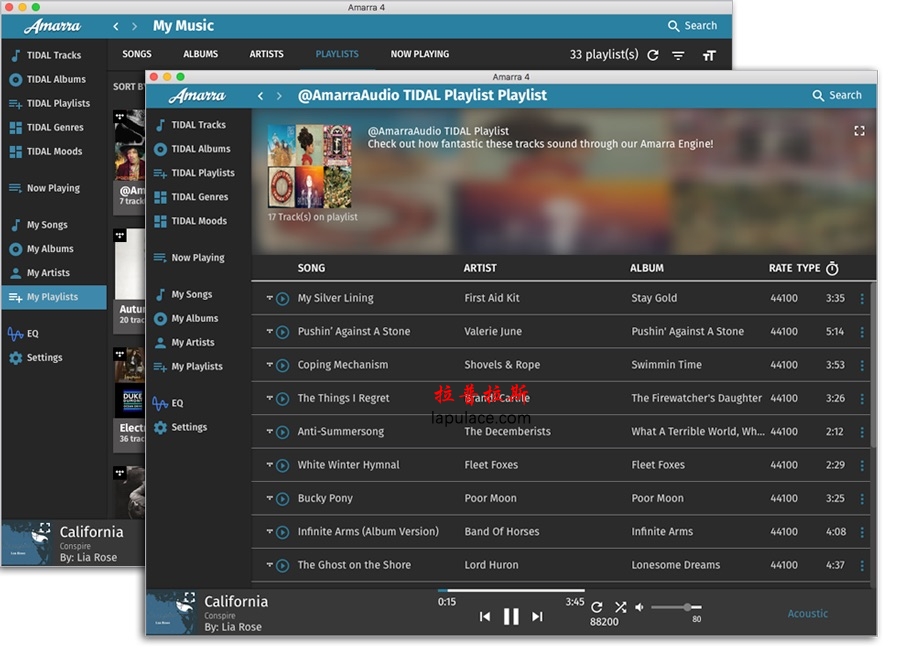Open EQ in the front window sidebar
The image size is (900, 659).
click(177, 403)
